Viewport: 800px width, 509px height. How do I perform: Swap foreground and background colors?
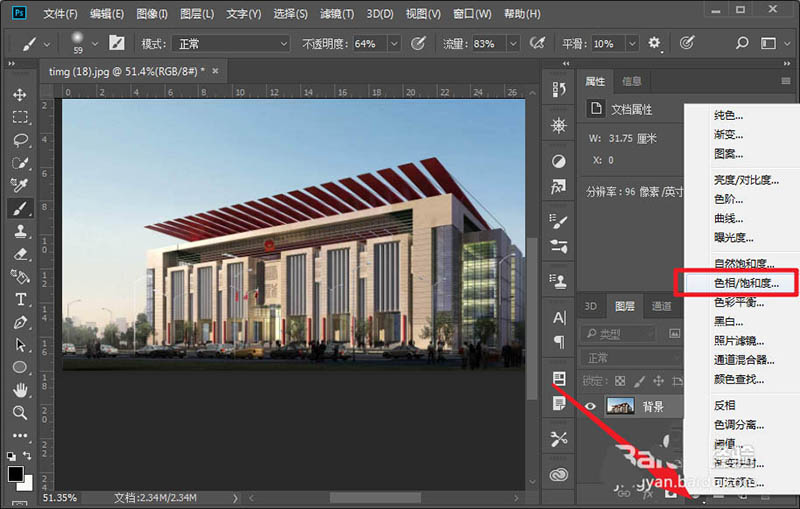[x=27, y=455]
